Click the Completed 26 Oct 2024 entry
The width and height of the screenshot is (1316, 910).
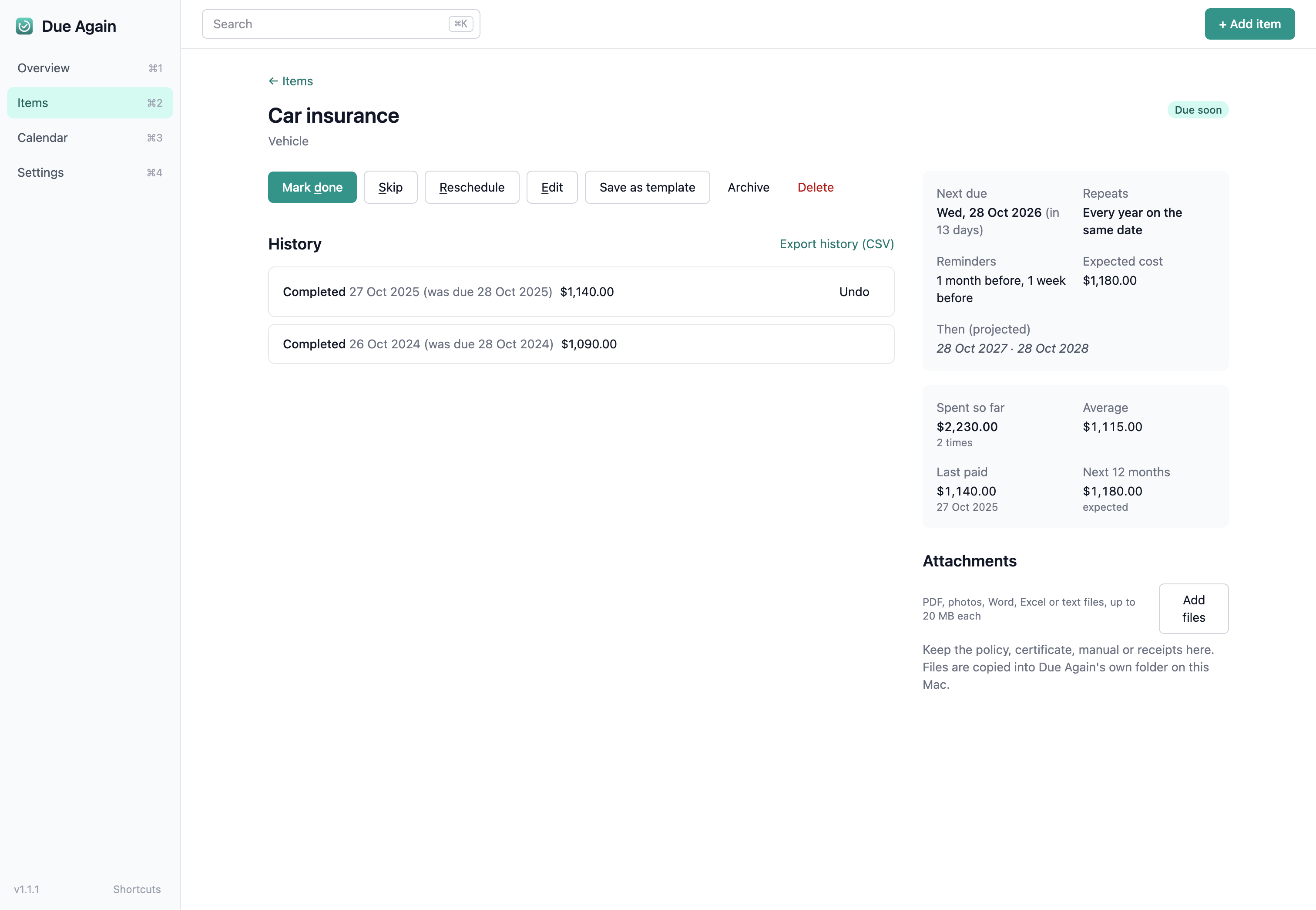coord(581,344)
